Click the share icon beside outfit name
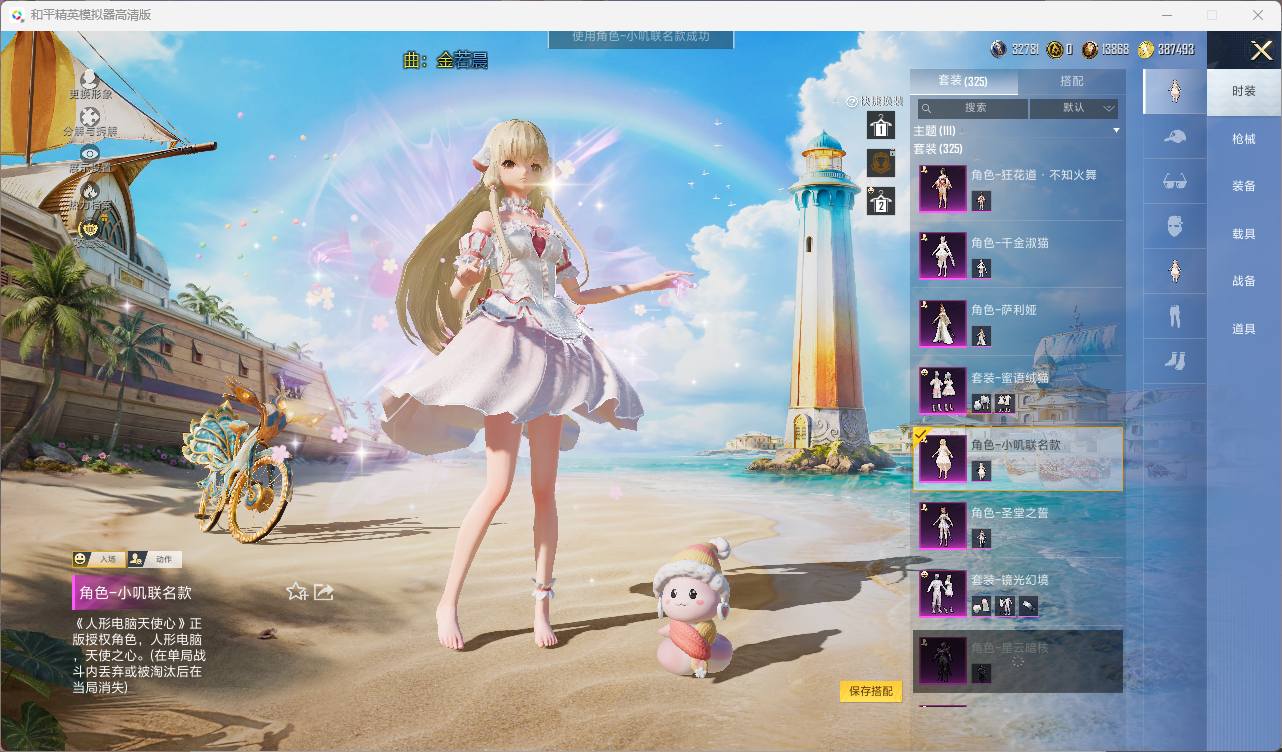 click(323, 592)
